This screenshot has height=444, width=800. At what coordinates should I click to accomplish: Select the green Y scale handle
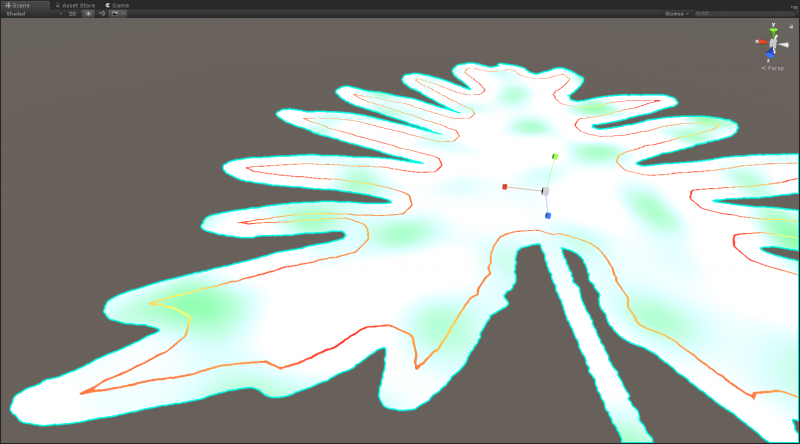pos(554,156)
